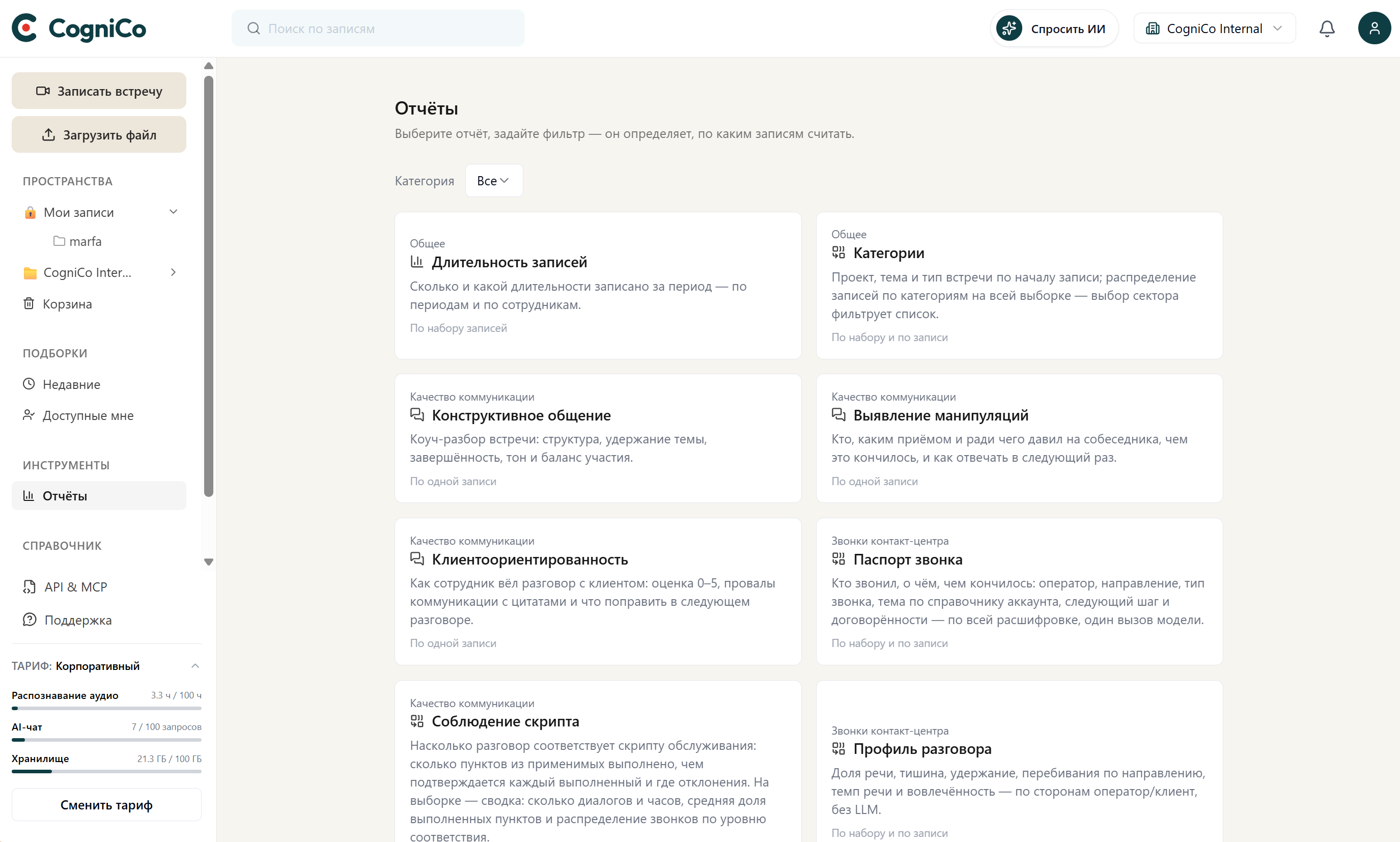Collapse the Тариф Корпоративный section chevron
This screenshot has width=1400, height=842.
tap(195, 665)
